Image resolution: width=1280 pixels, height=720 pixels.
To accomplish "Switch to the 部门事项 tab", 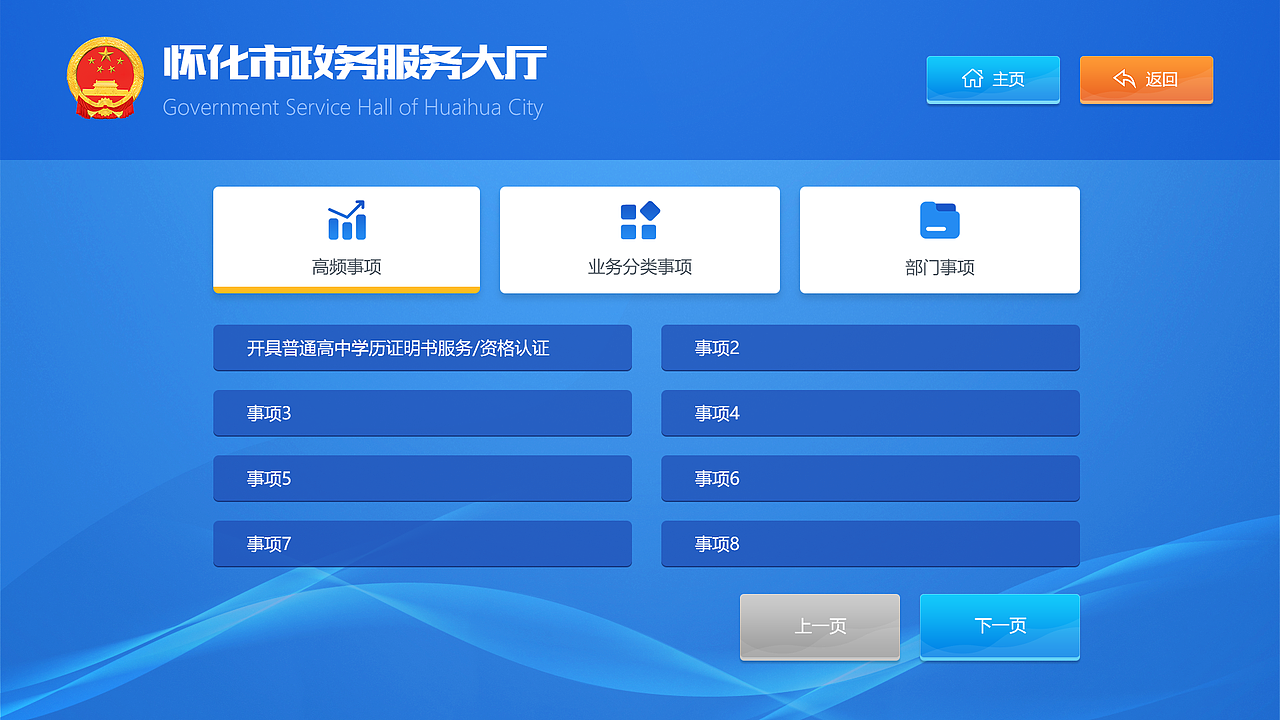I will (939, 240).
